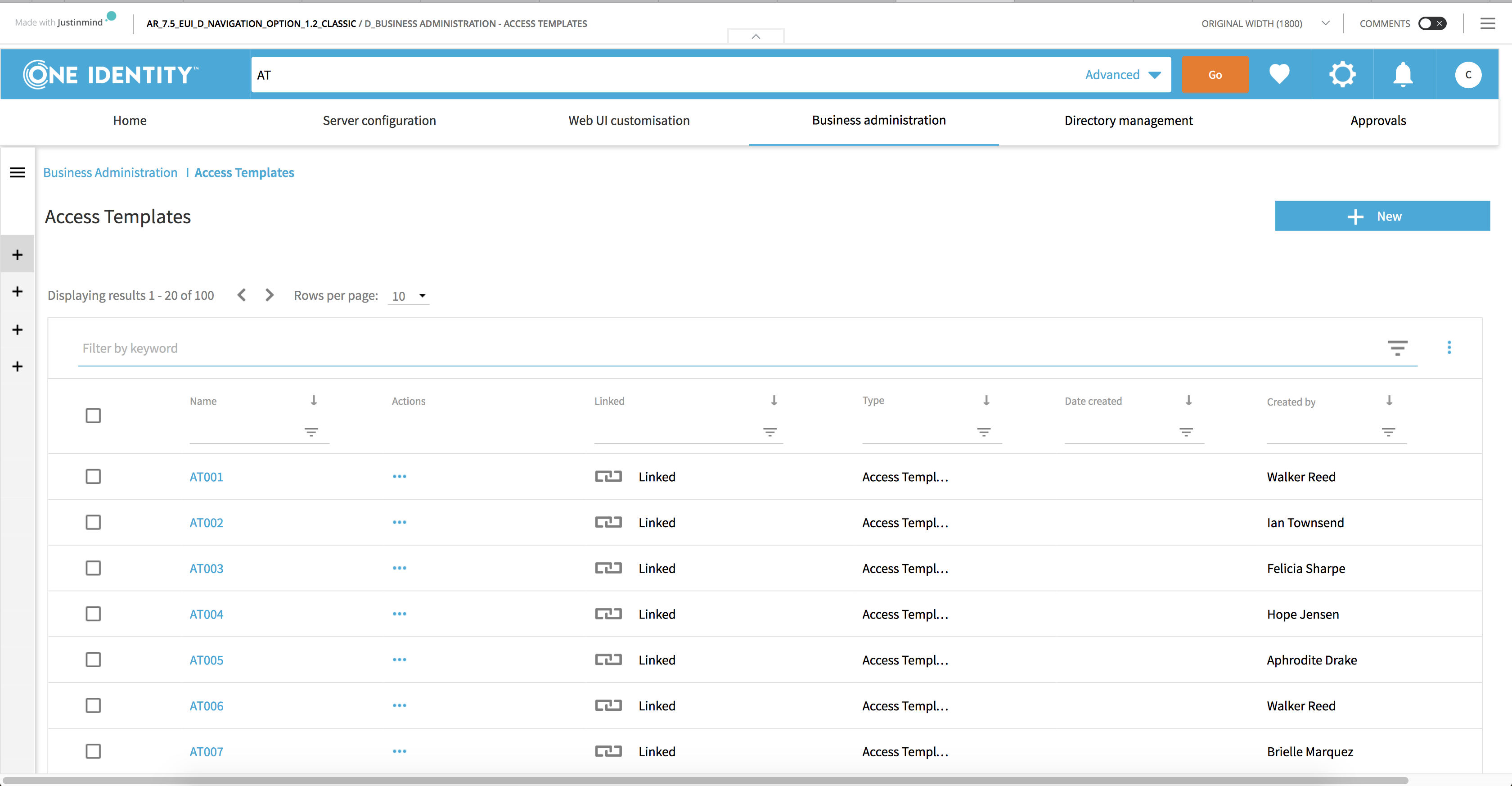Viewport: 1512px width, 786px height.
Task: Check the AT003 row checkbox
Action: tap(93, 568)
